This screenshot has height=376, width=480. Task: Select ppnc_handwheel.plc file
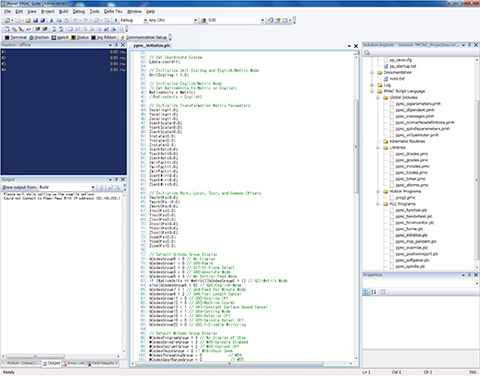pos(413,216)
